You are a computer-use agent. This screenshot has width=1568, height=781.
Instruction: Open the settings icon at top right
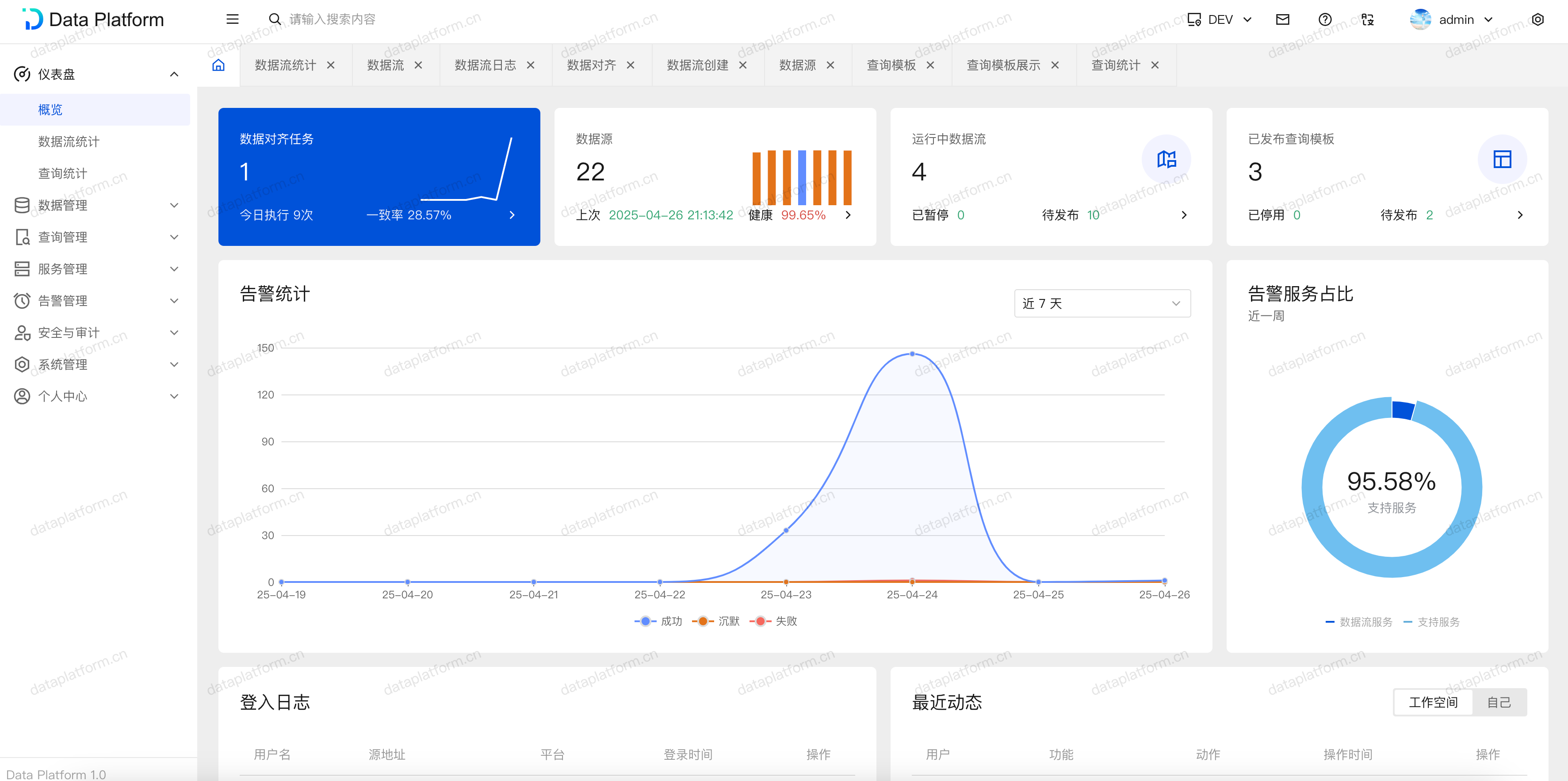1537,19
